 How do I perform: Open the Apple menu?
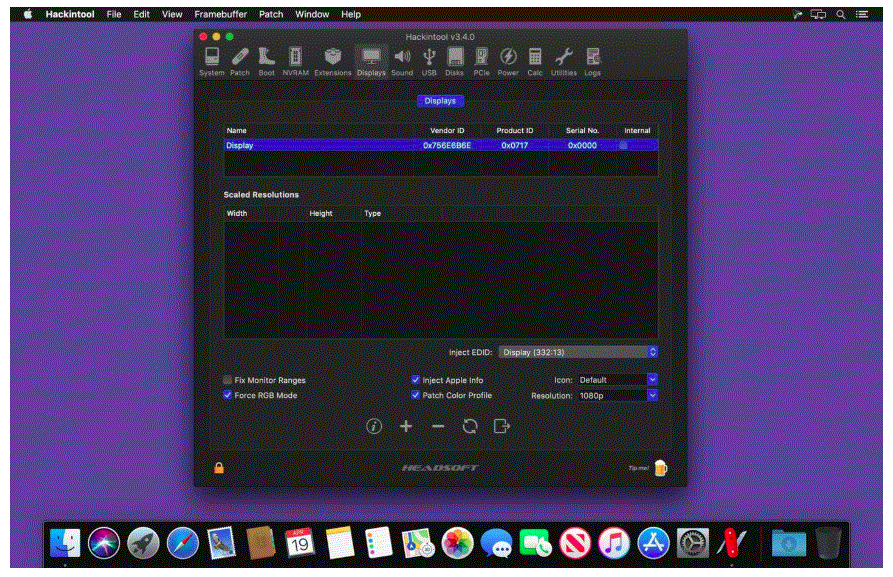(28, 14)
